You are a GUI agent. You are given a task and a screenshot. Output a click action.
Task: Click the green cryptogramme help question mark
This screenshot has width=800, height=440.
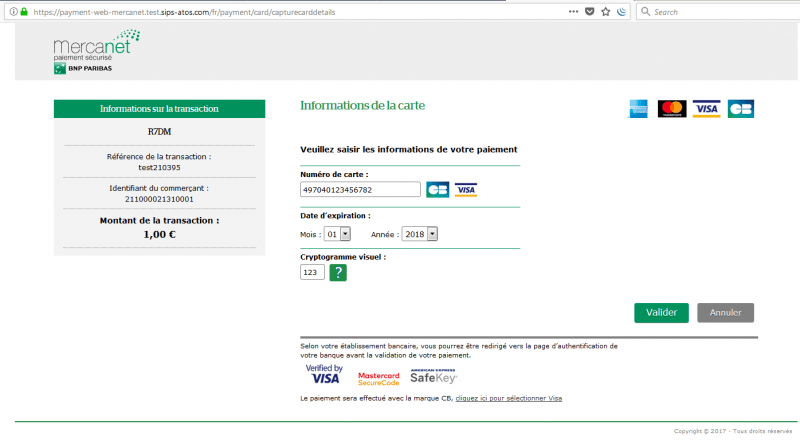[338, 272]
